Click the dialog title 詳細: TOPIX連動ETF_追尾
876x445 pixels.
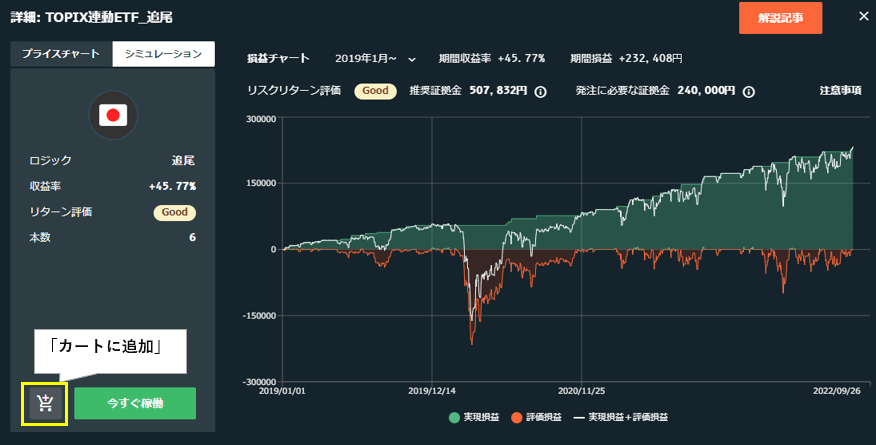[x=92, y=18]
